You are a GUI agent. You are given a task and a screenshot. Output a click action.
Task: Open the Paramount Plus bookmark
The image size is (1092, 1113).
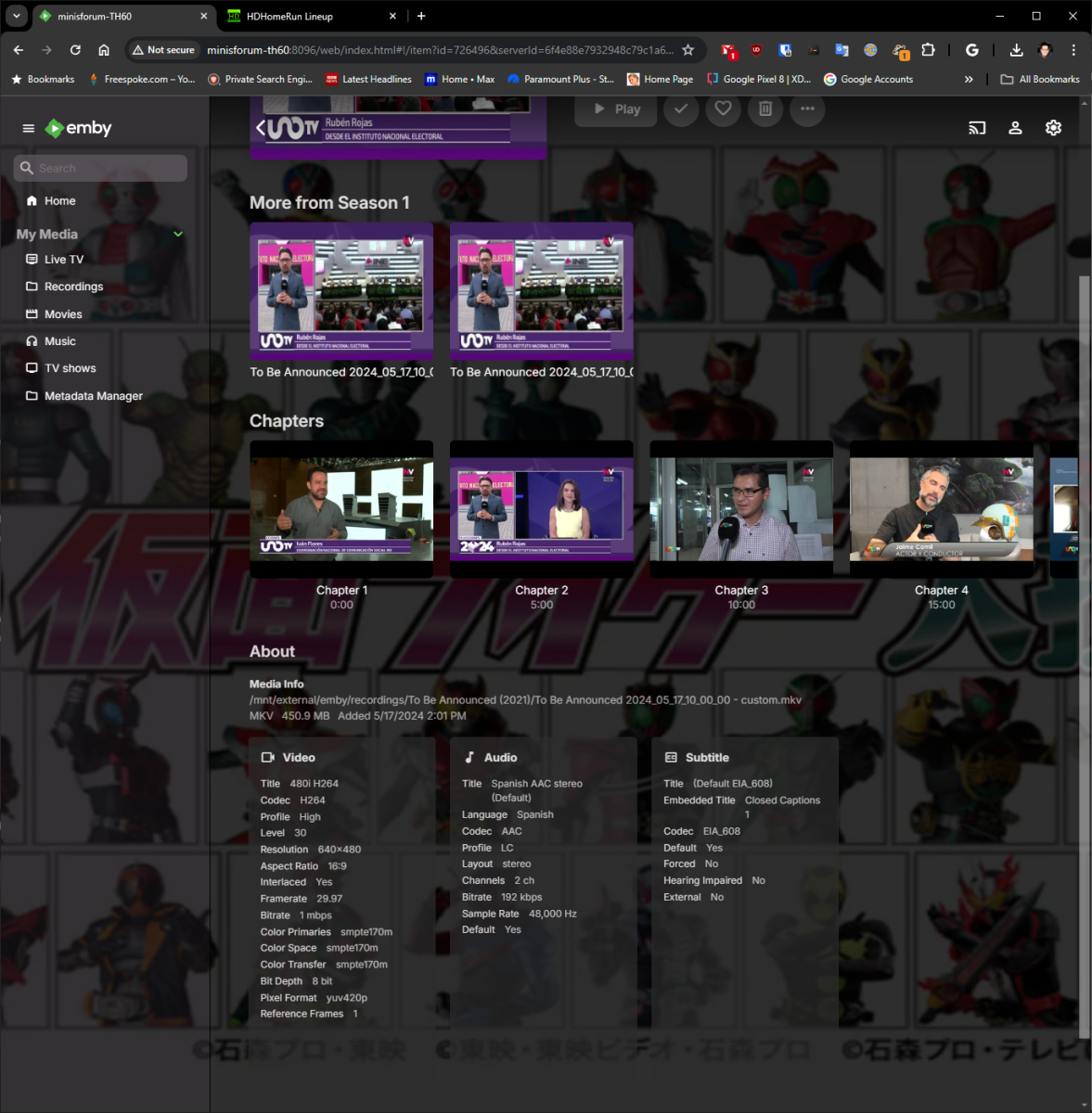pos(560,79)
